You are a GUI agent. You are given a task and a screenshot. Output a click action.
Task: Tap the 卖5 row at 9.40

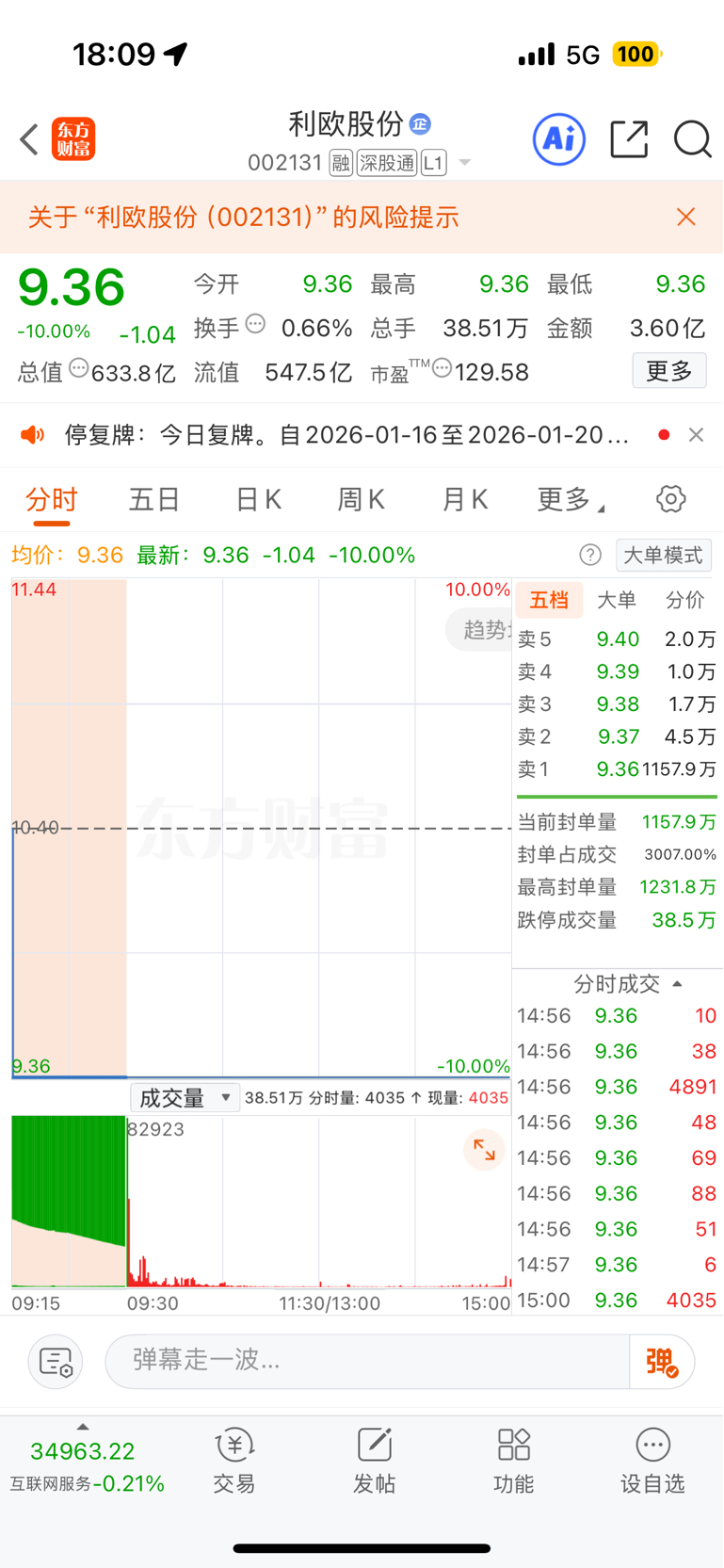coord(617,639)
